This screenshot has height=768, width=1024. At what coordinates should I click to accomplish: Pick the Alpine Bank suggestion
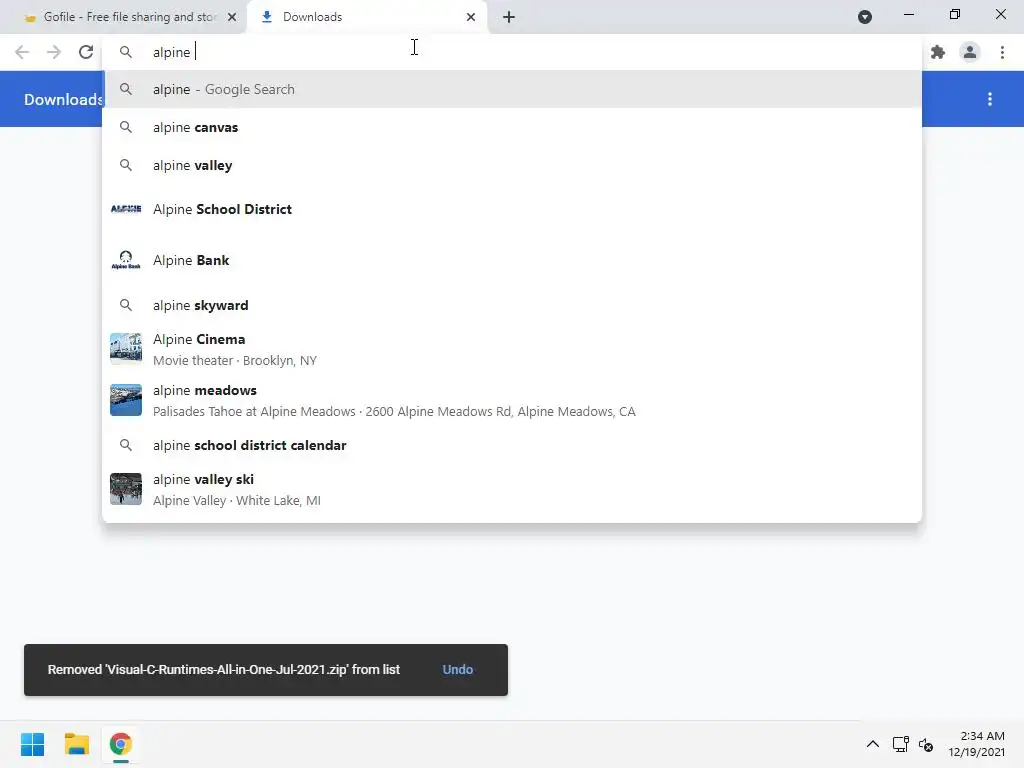[512, 261]
